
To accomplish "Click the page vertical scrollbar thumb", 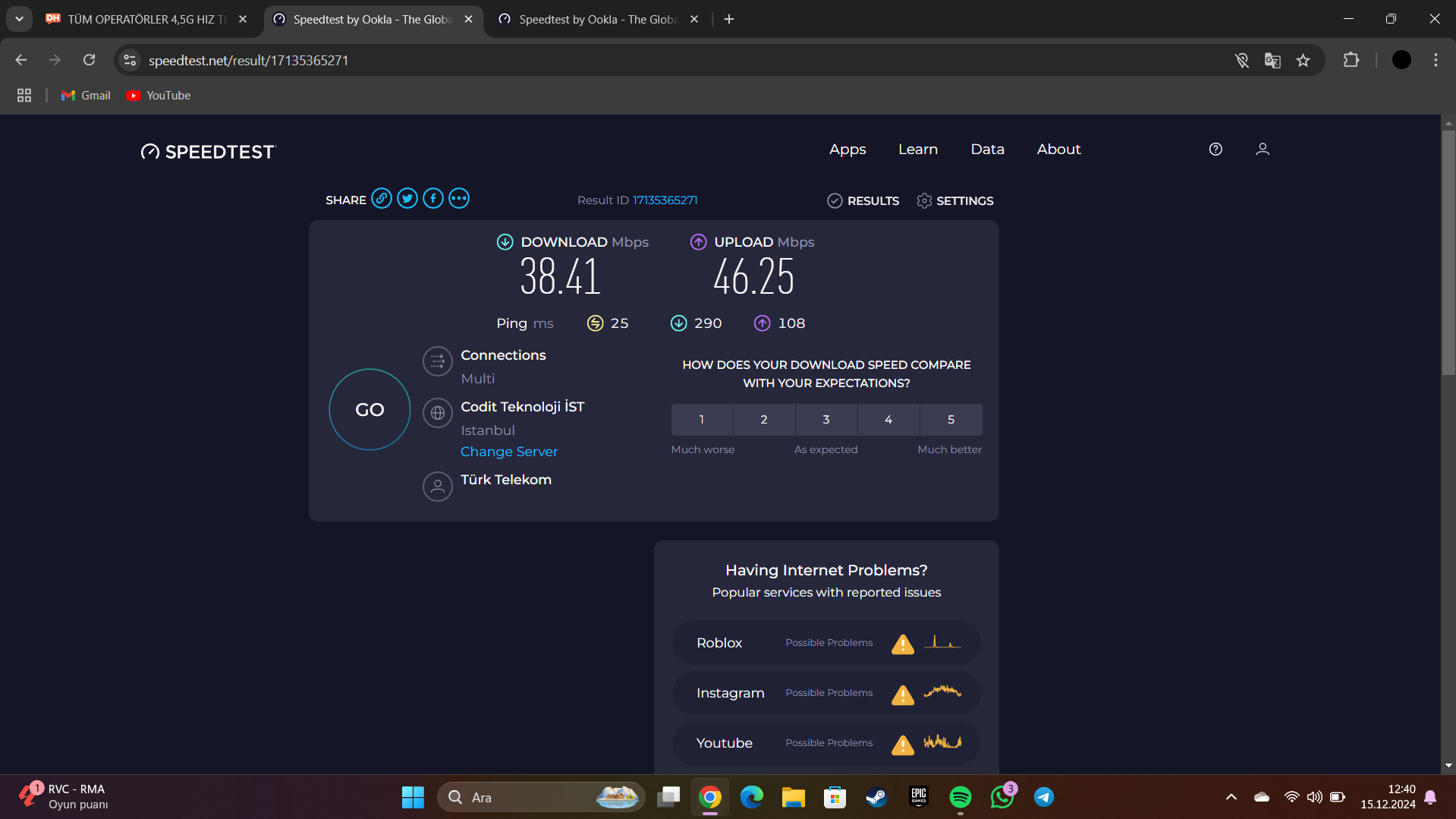I will [x=1448, y=252].
